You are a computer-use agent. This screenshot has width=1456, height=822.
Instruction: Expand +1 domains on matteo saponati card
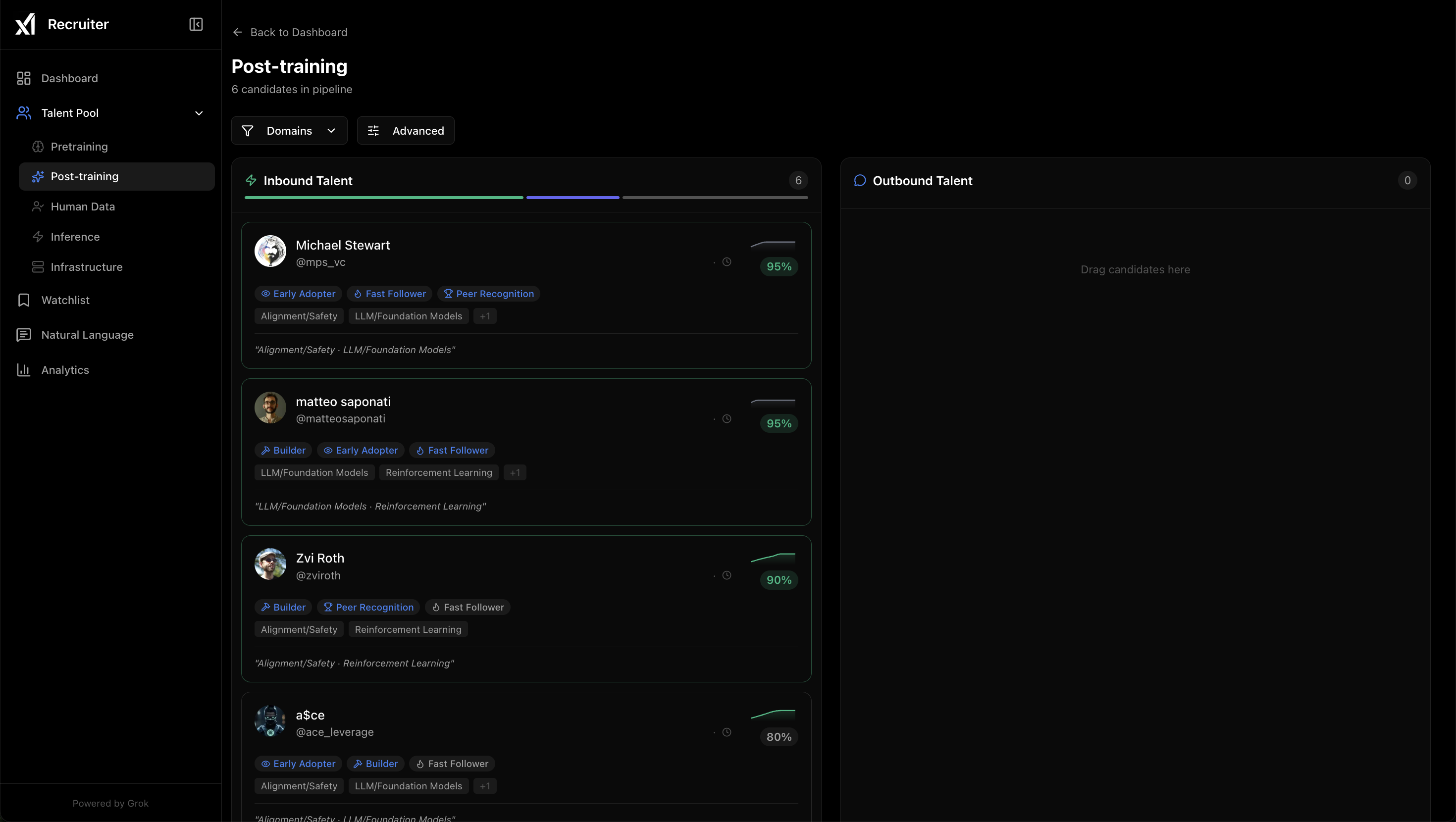pyautogui.click(x=515, y=472)
